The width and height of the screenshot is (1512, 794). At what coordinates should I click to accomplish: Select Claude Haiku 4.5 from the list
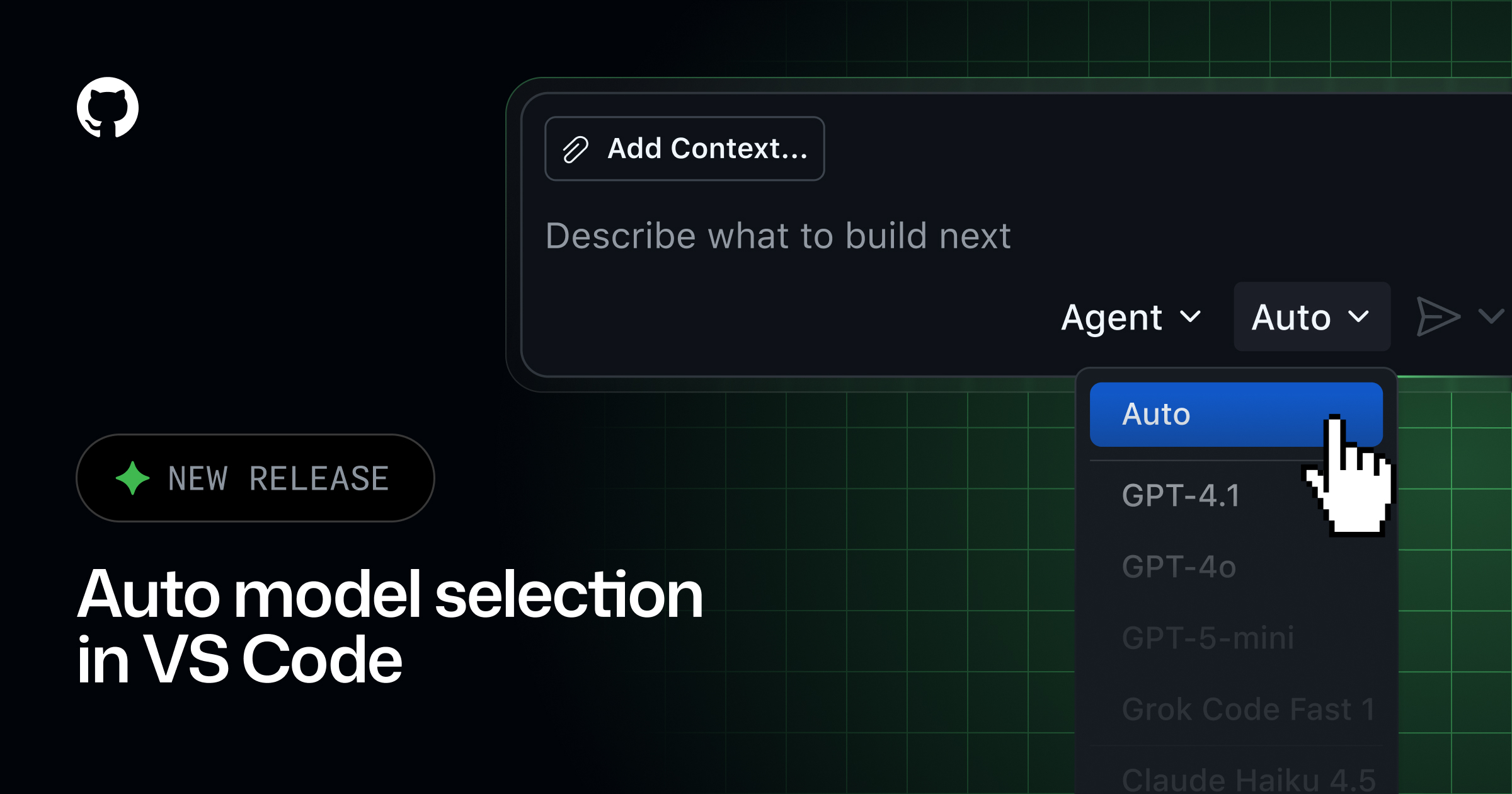click(1247, 779)
